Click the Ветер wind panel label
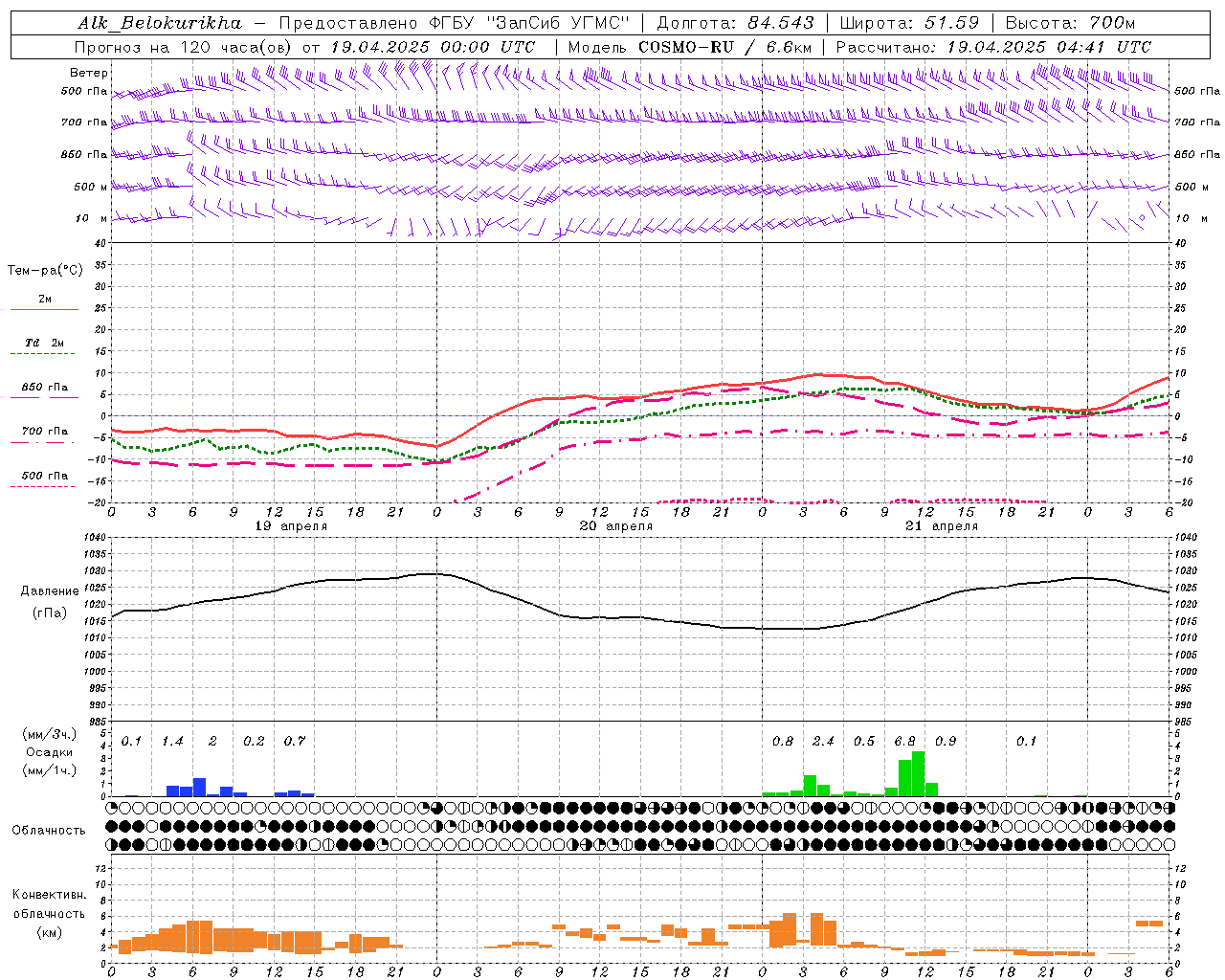This screenshot has width=1225, height=980. (x=89, y=73)
